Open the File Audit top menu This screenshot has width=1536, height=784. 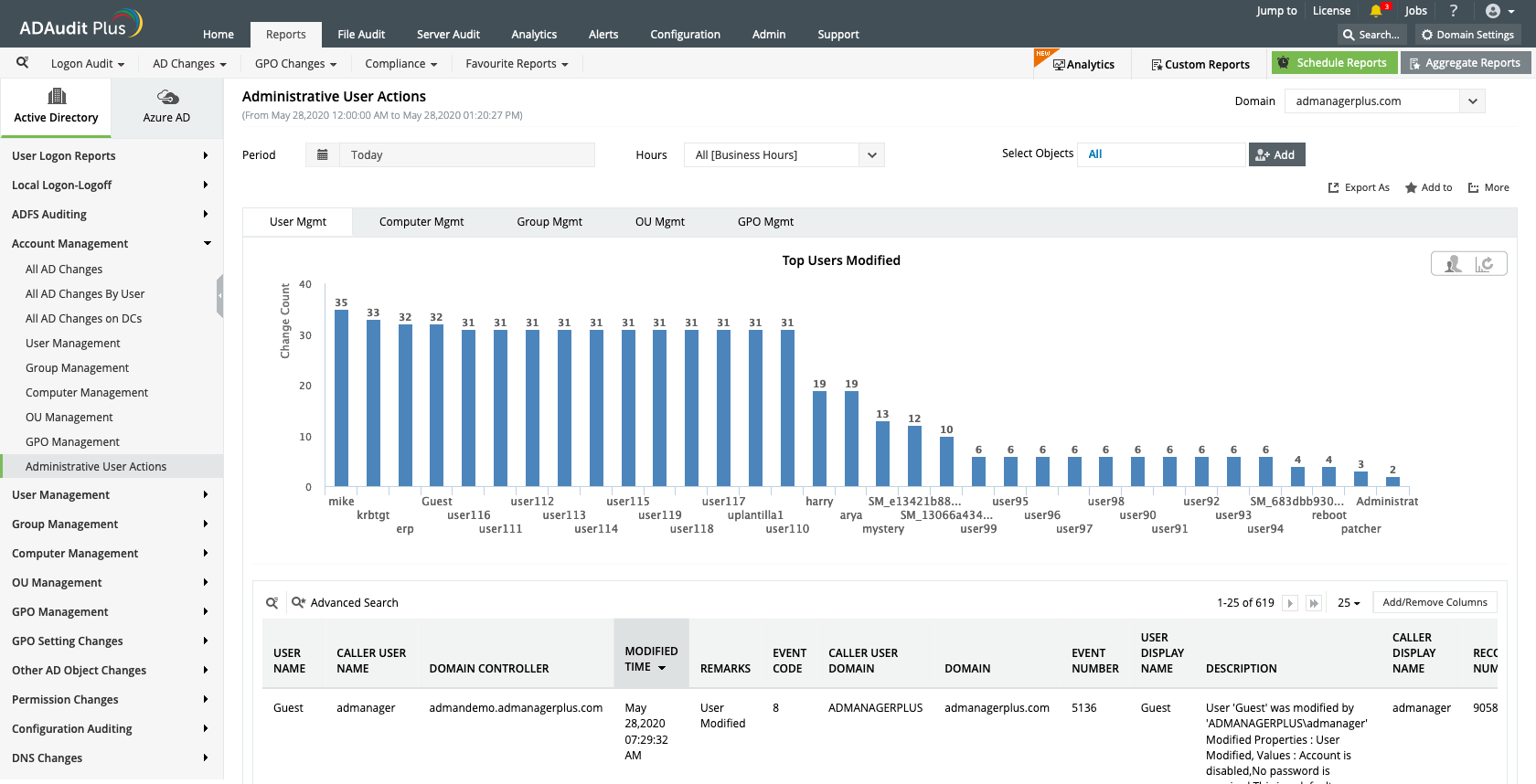point(361,35)
